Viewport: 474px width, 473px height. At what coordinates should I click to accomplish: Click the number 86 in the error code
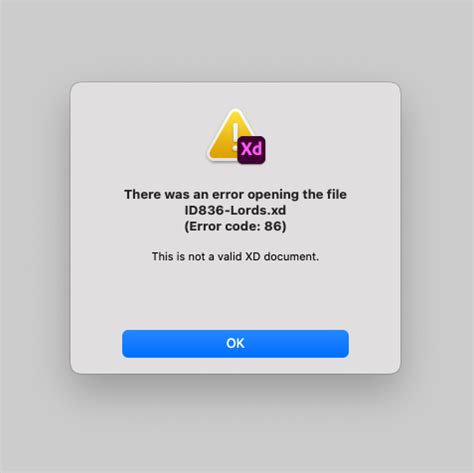[x=273, y=226]
